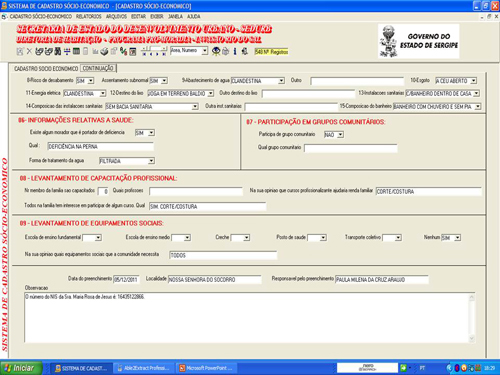
Task: Open the ARQUIVOS menu
Action: point(116,16)
